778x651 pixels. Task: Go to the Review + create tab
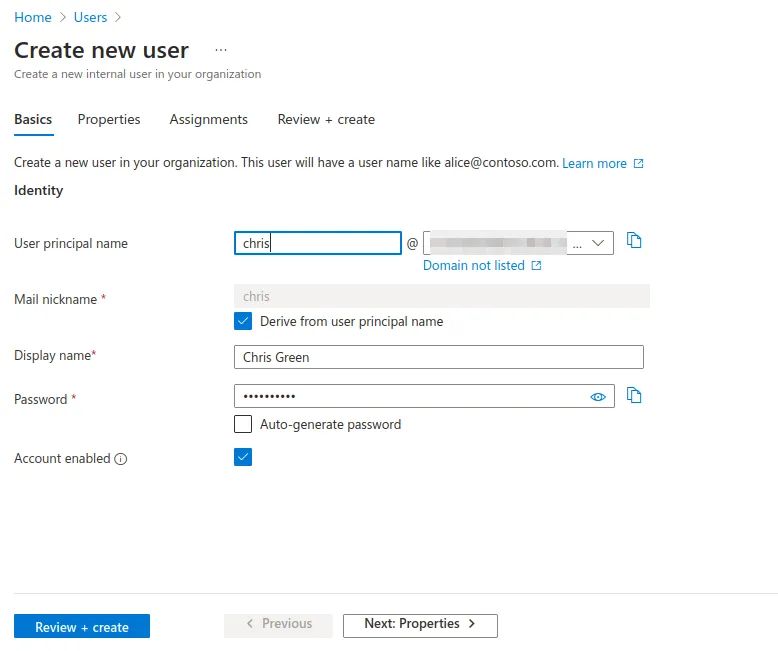tap(326, 119)
